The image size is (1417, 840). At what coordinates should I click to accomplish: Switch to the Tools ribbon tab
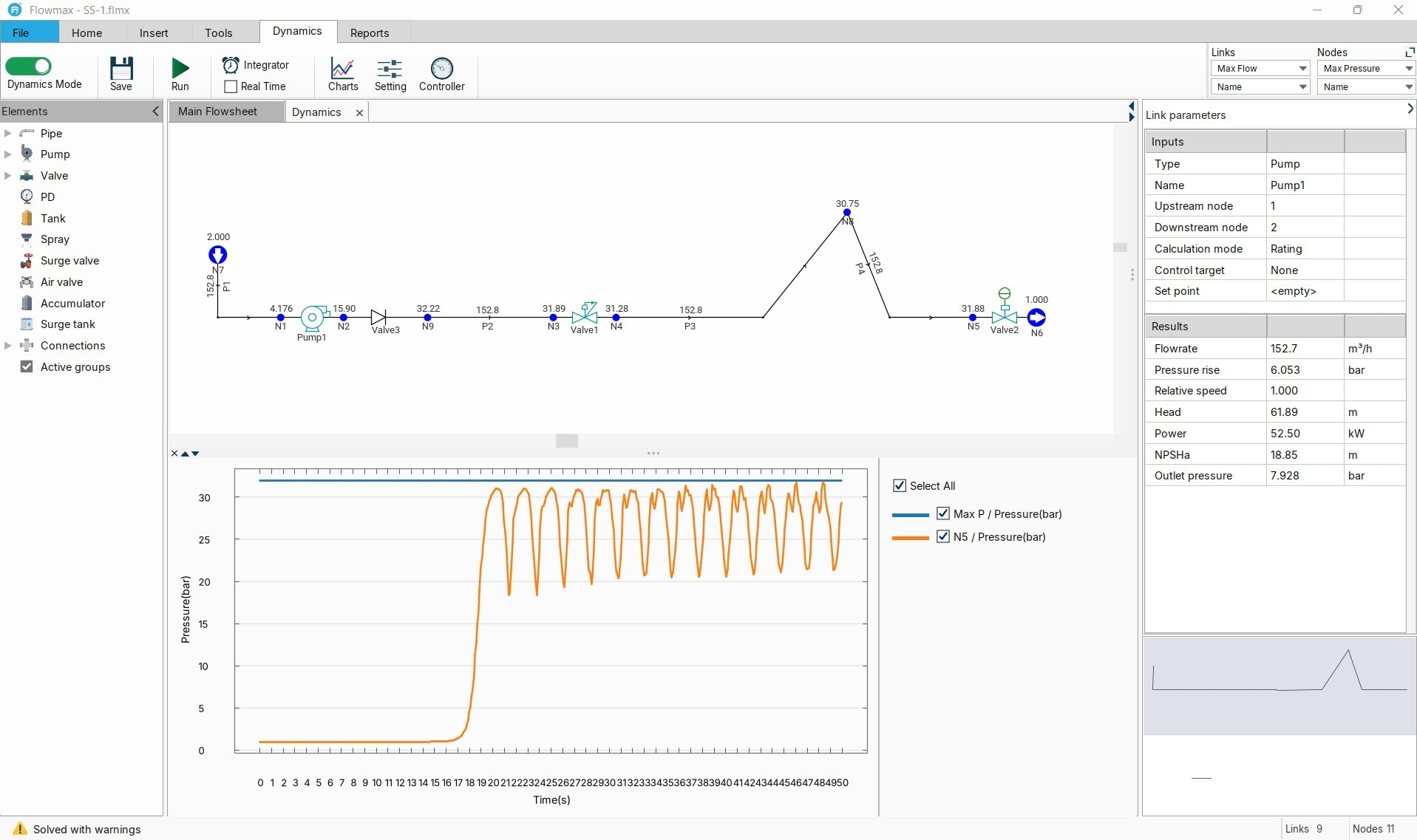(219, 33)
